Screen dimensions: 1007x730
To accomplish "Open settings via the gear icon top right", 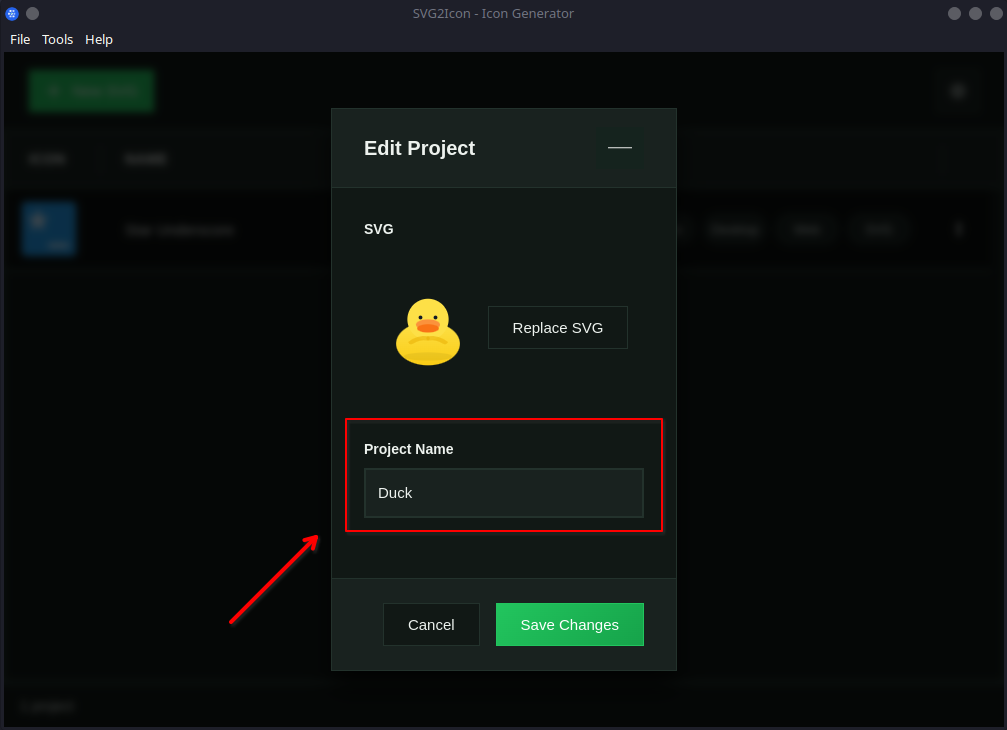I will pos(957,90).
